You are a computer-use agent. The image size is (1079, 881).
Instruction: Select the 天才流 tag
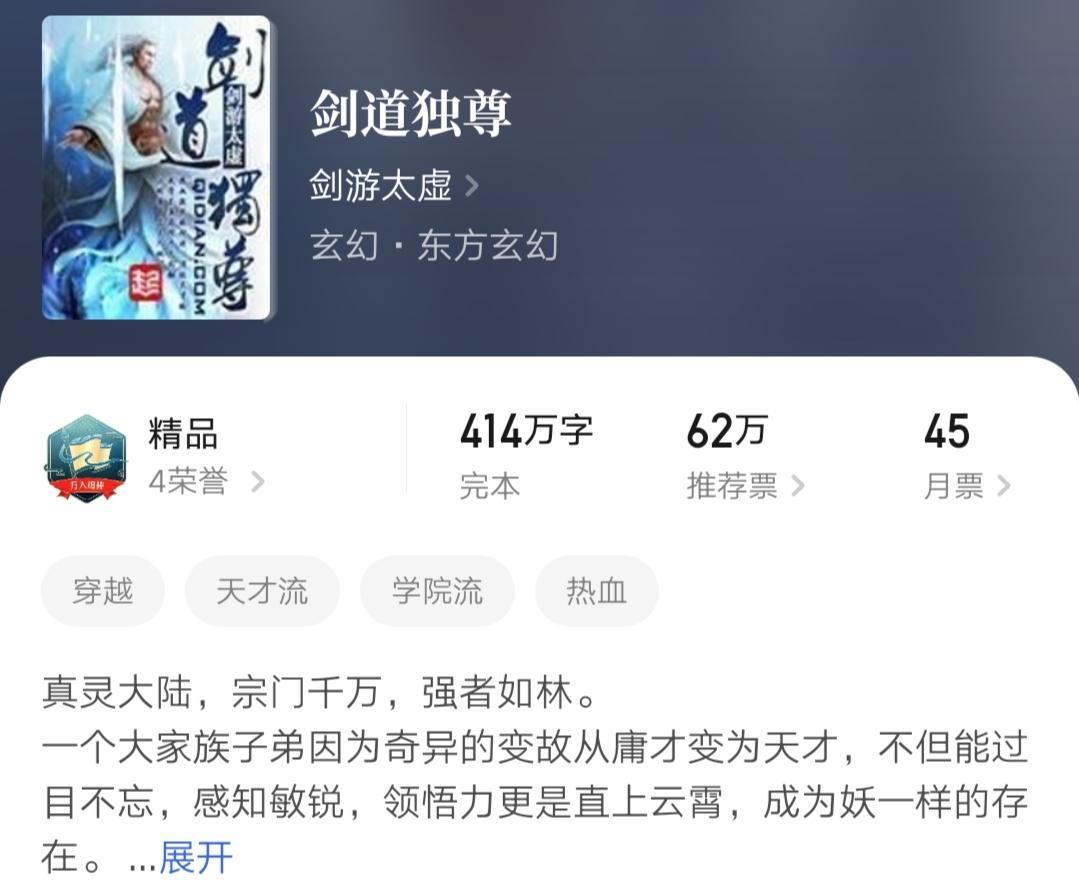click(x=262, y=591)
